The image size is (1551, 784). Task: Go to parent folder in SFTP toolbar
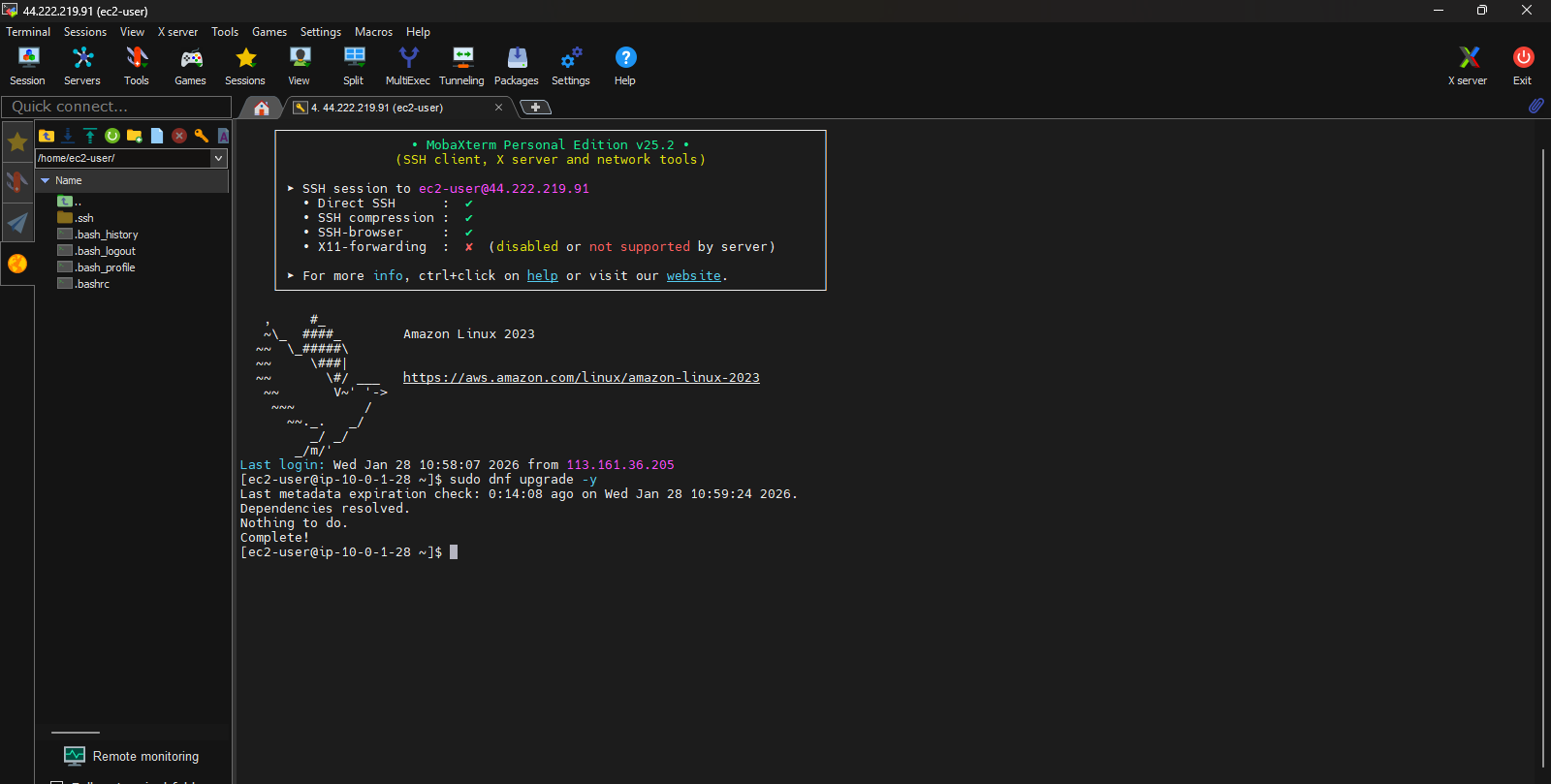46,136
